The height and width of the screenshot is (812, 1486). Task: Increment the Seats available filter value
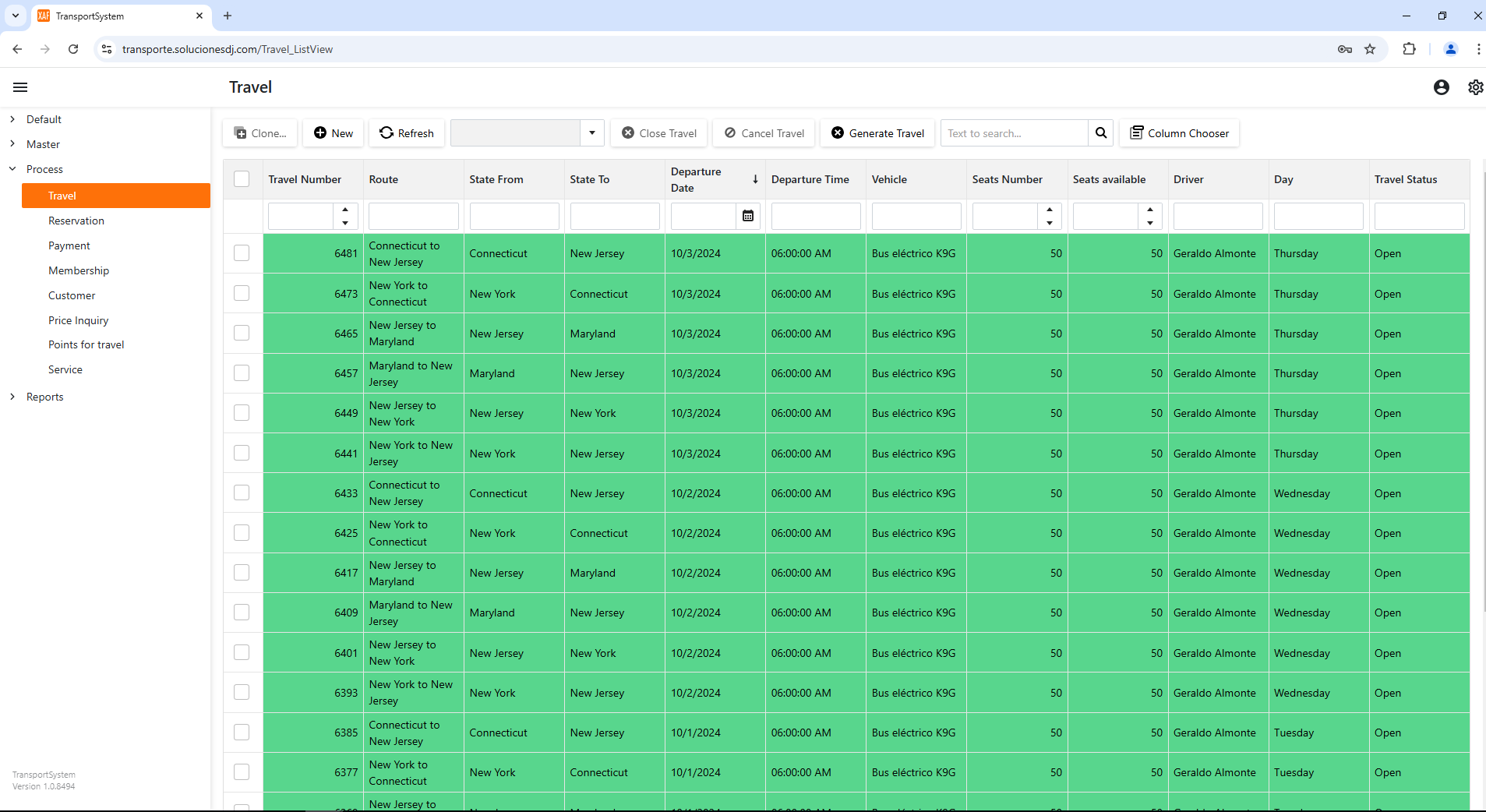click(x=1150, y=210)
